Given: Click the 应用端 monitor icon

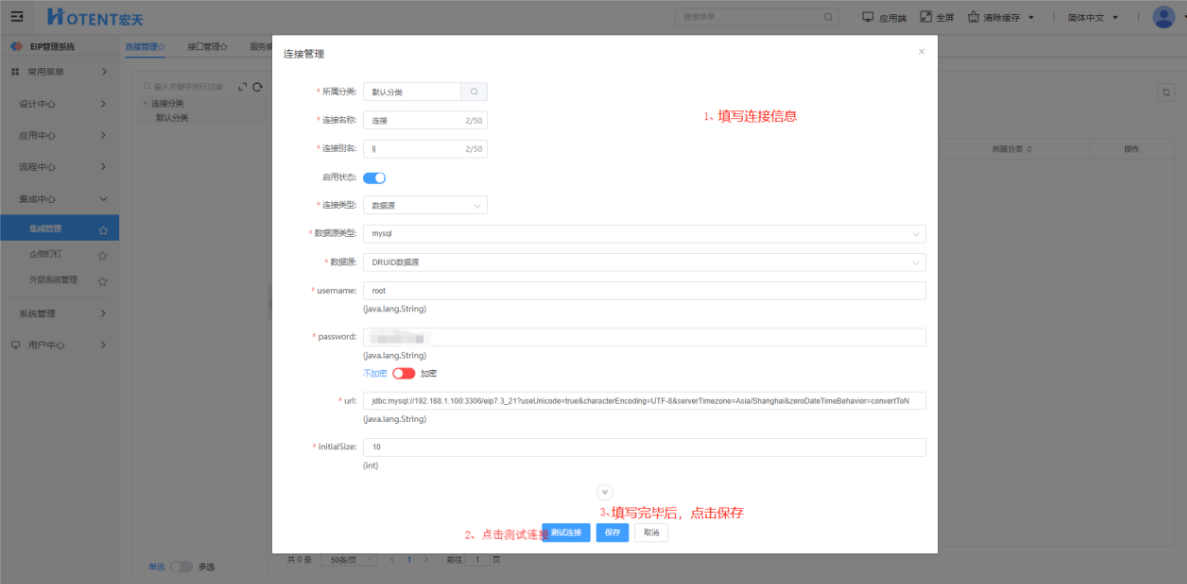Looking at the screenshot, I should [x=868, y=17].
